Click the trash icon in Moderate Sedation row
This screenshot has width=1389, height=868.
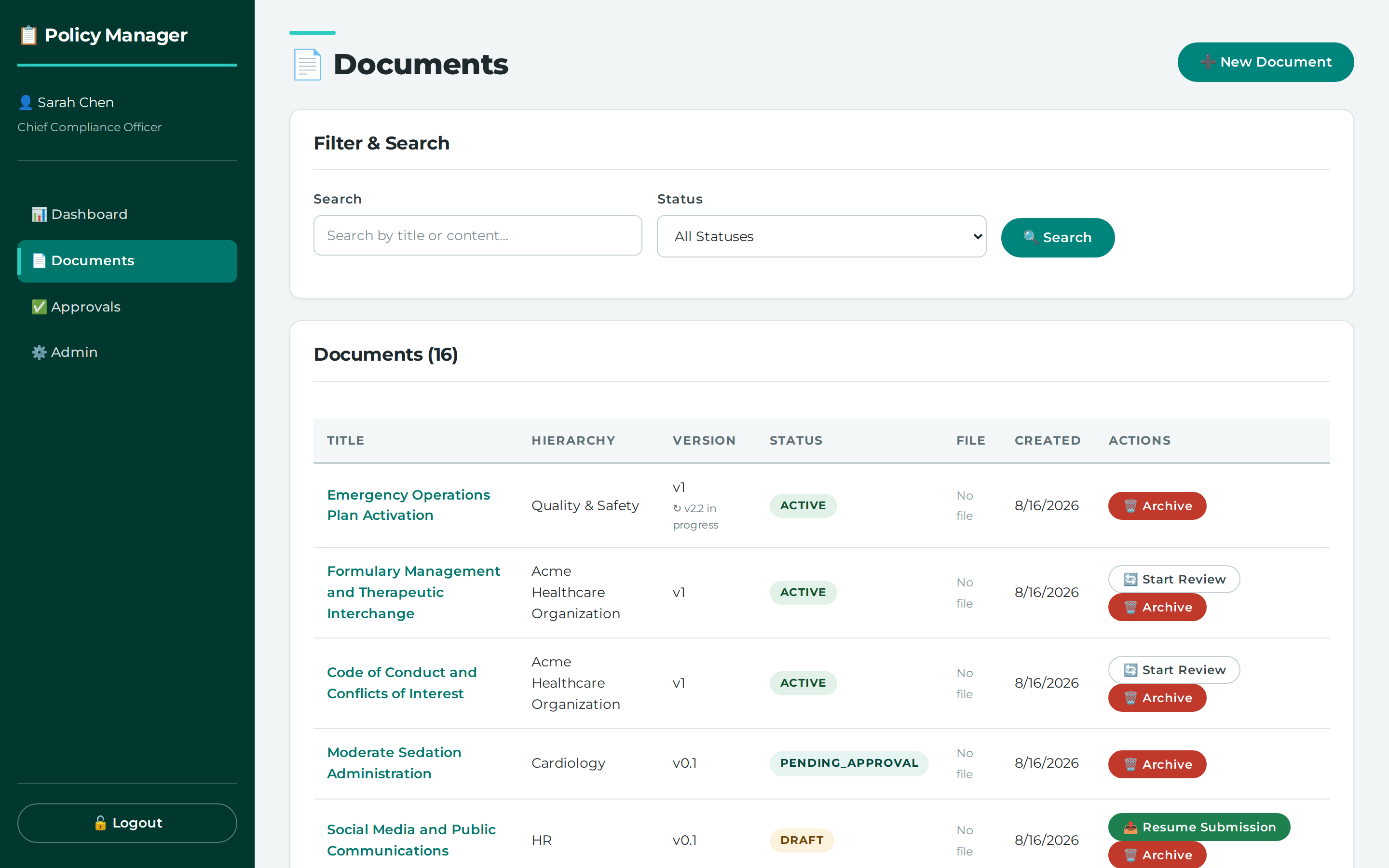click(1130, 764)
